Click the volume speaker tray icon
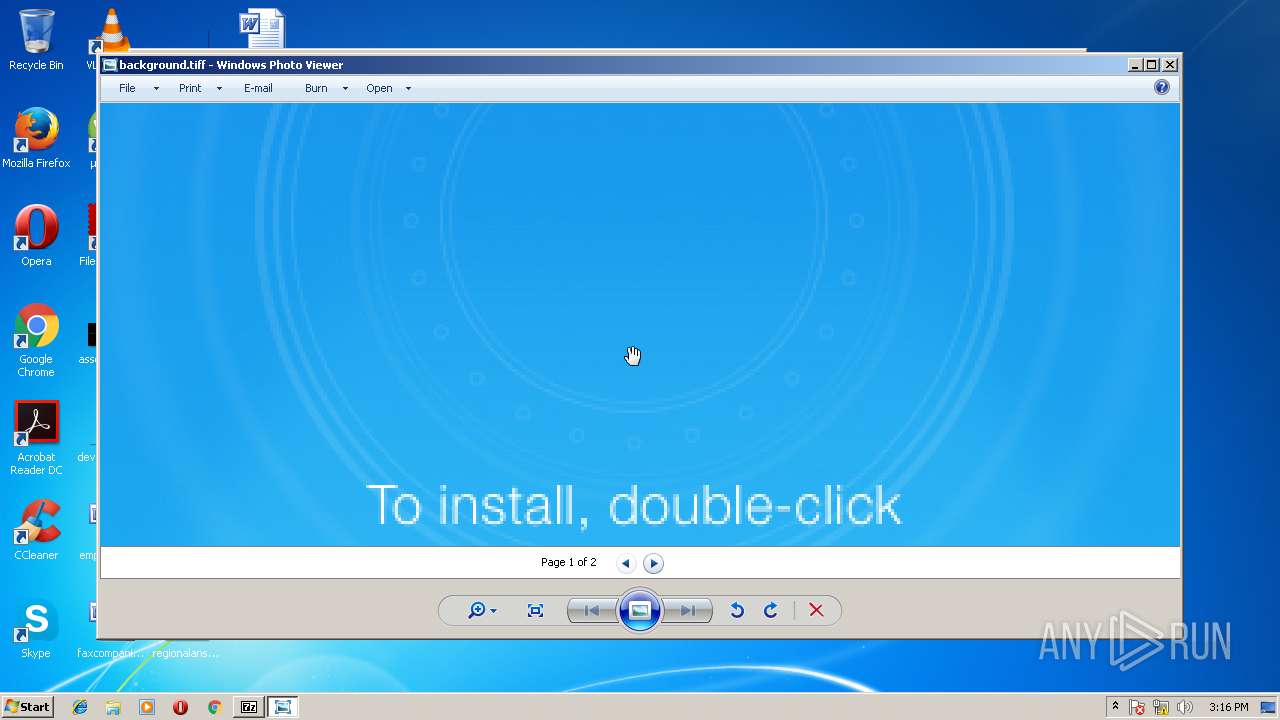 click(x=1185, y=707)
